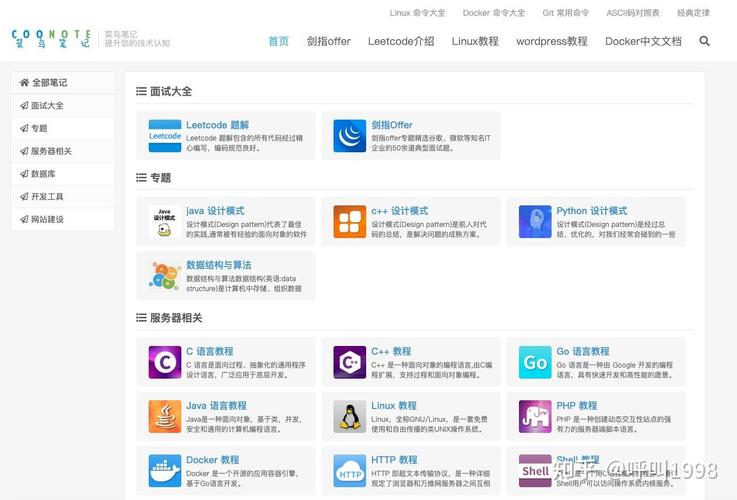
Task: Click the Java 语言教程 coffee cup icon
Action: pos(165,416)
